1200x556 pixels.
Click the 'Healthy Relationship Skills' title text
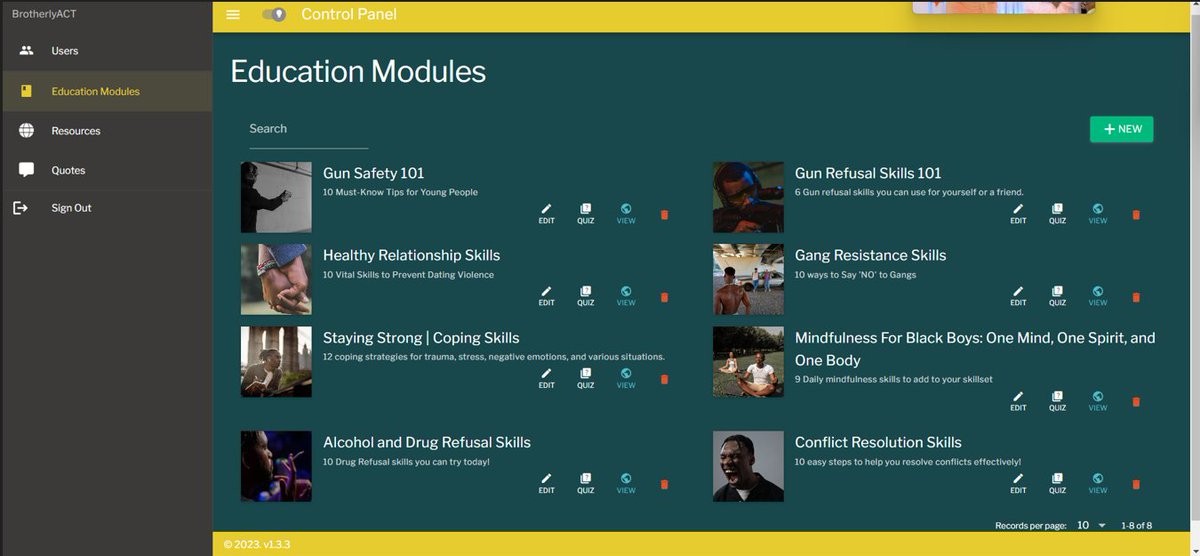[411, 255]
